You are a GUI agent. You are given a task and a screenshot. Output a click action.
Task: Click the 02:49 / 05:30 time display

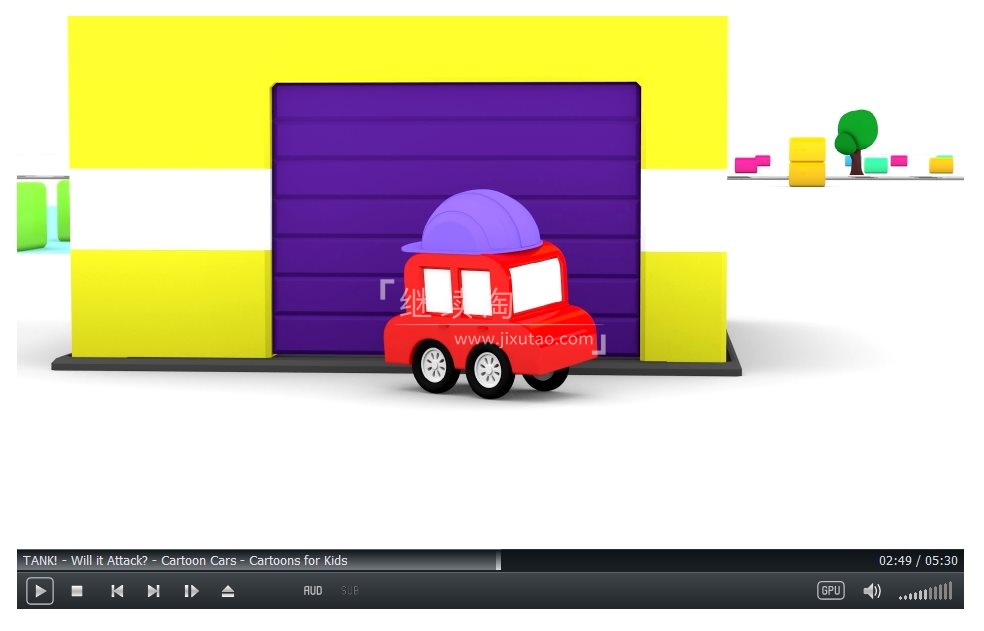point(917,561)
